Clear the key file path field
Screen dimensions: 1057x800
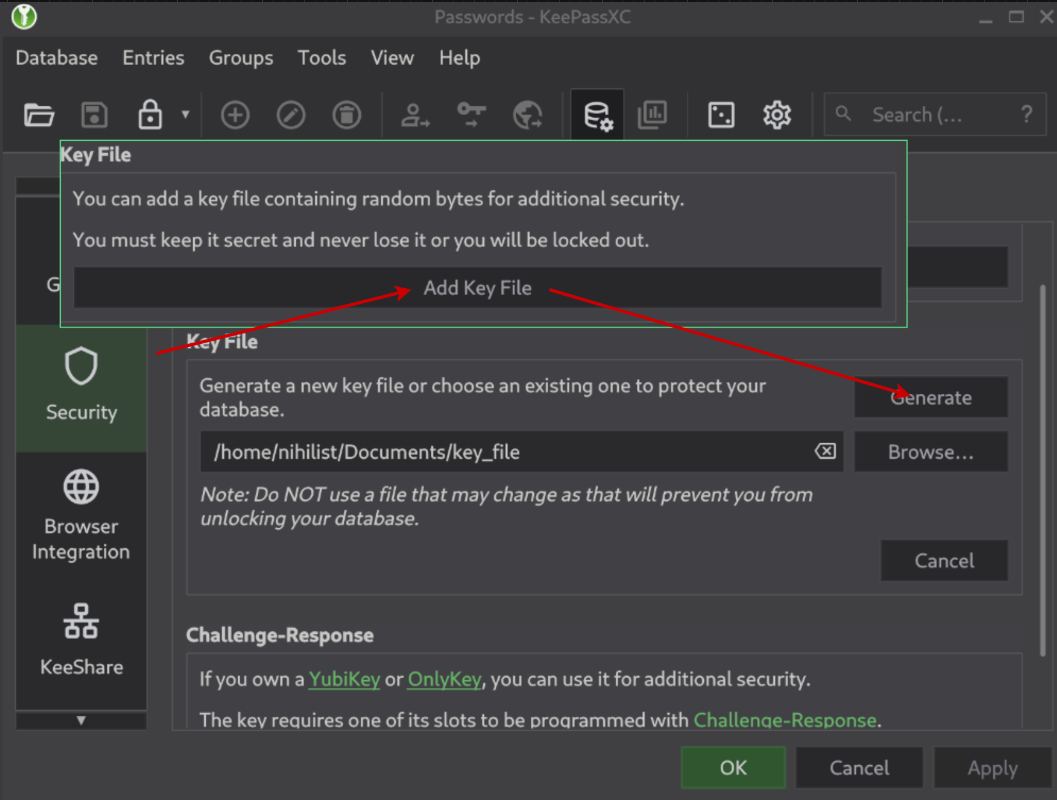pos(825,452)
